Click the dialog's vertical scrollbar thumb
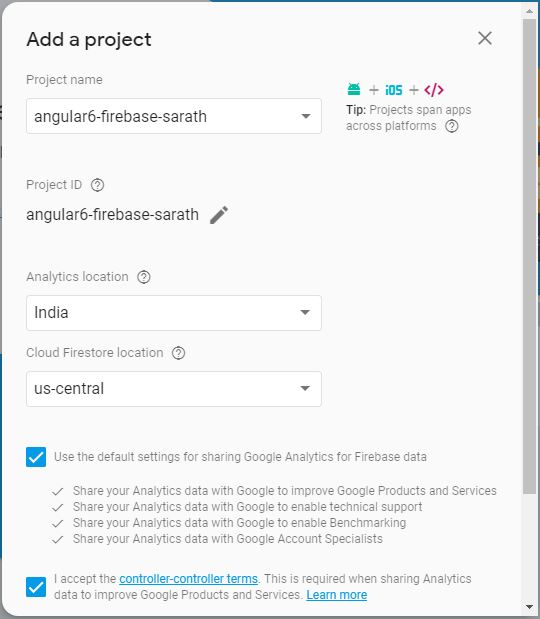Viewport: 540px width, 619px height. tap(529, 256)
